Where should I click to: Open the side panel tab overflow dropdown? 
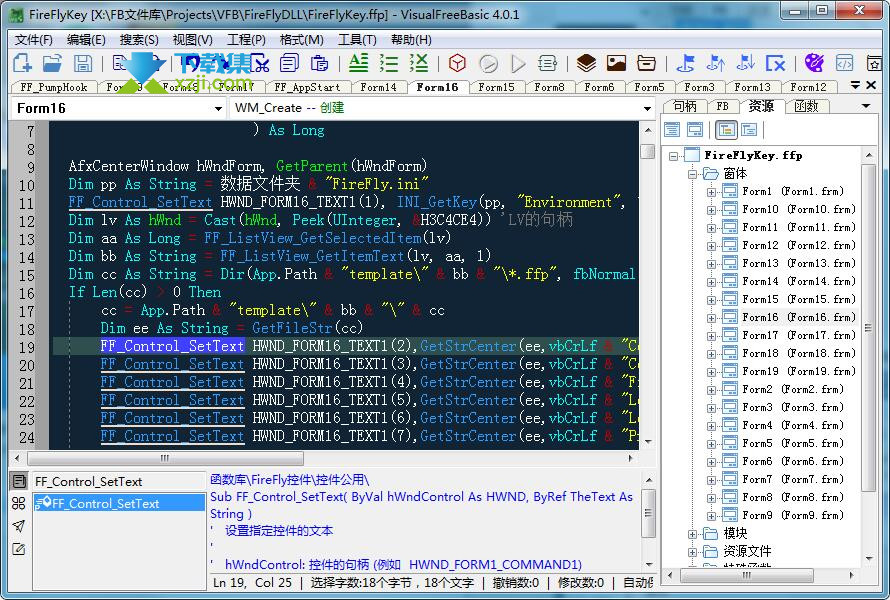pos(866,106)
